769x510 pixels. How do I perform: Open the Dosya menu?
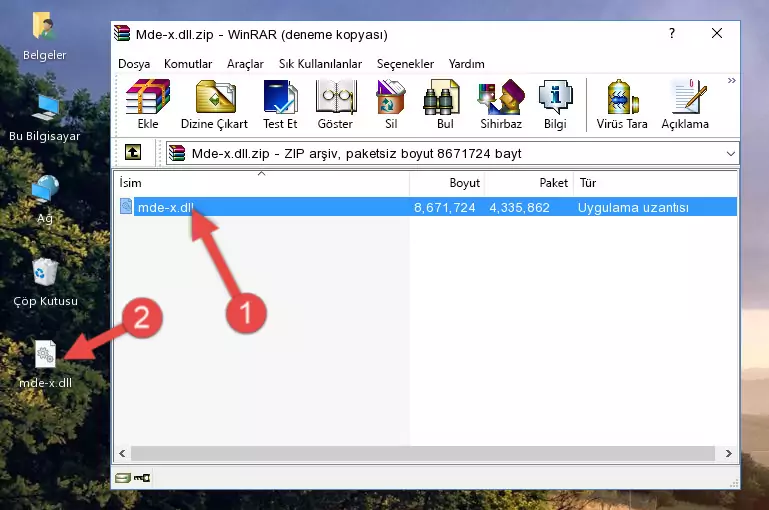click(x=134, y=64)
